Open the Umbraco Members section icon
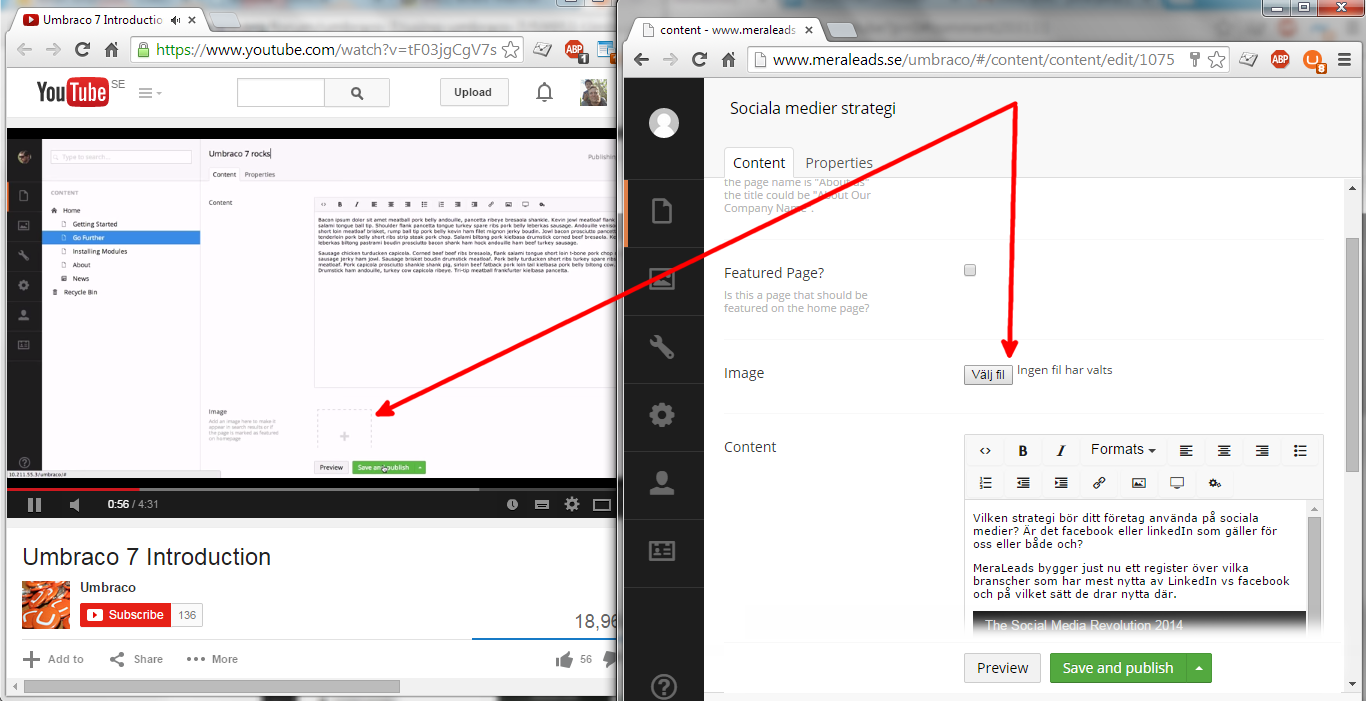1366x701 pixels. point(662,550)
